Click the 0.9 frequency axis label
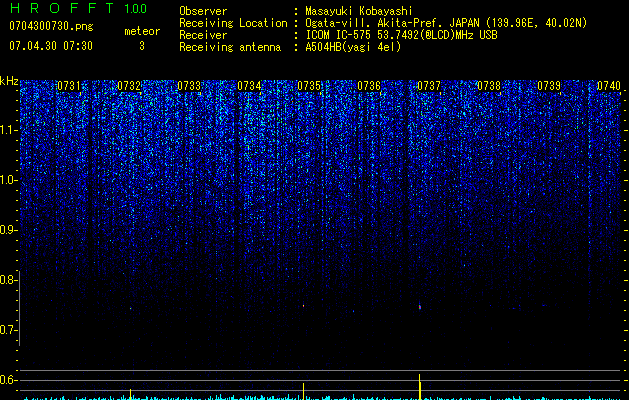 pyautogui.click(x=7, y=230)
